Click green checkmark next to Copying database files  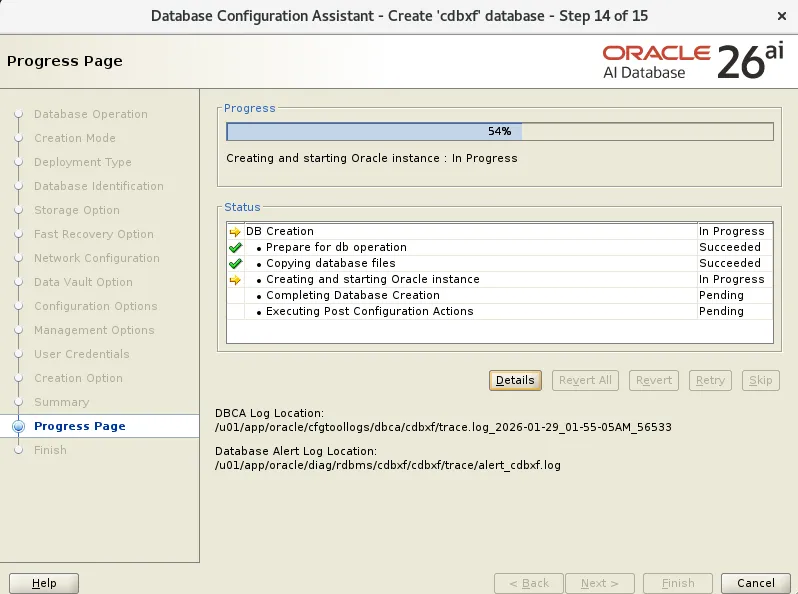(x=235, y=264)
